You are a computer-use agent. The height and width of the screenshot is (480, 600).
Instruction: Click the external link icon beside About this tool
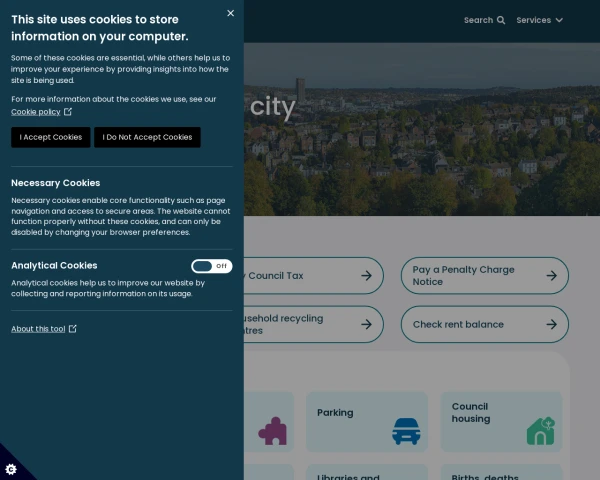click(x=73, y=329)
